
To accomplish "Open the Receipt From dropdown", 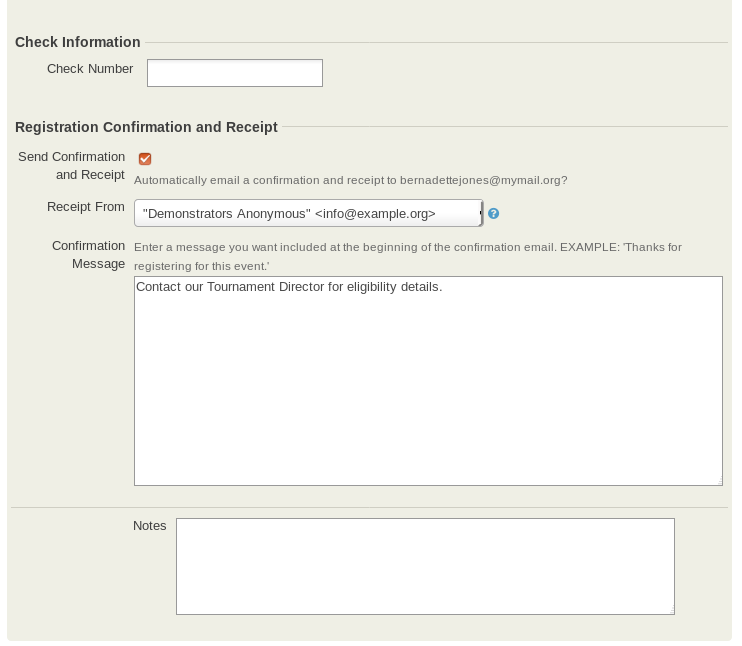I will coord(309,214).
